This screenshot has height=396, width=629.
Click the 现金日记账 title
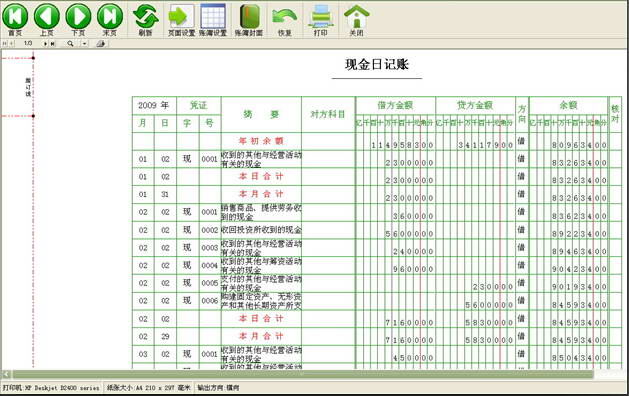coord(377,65)
